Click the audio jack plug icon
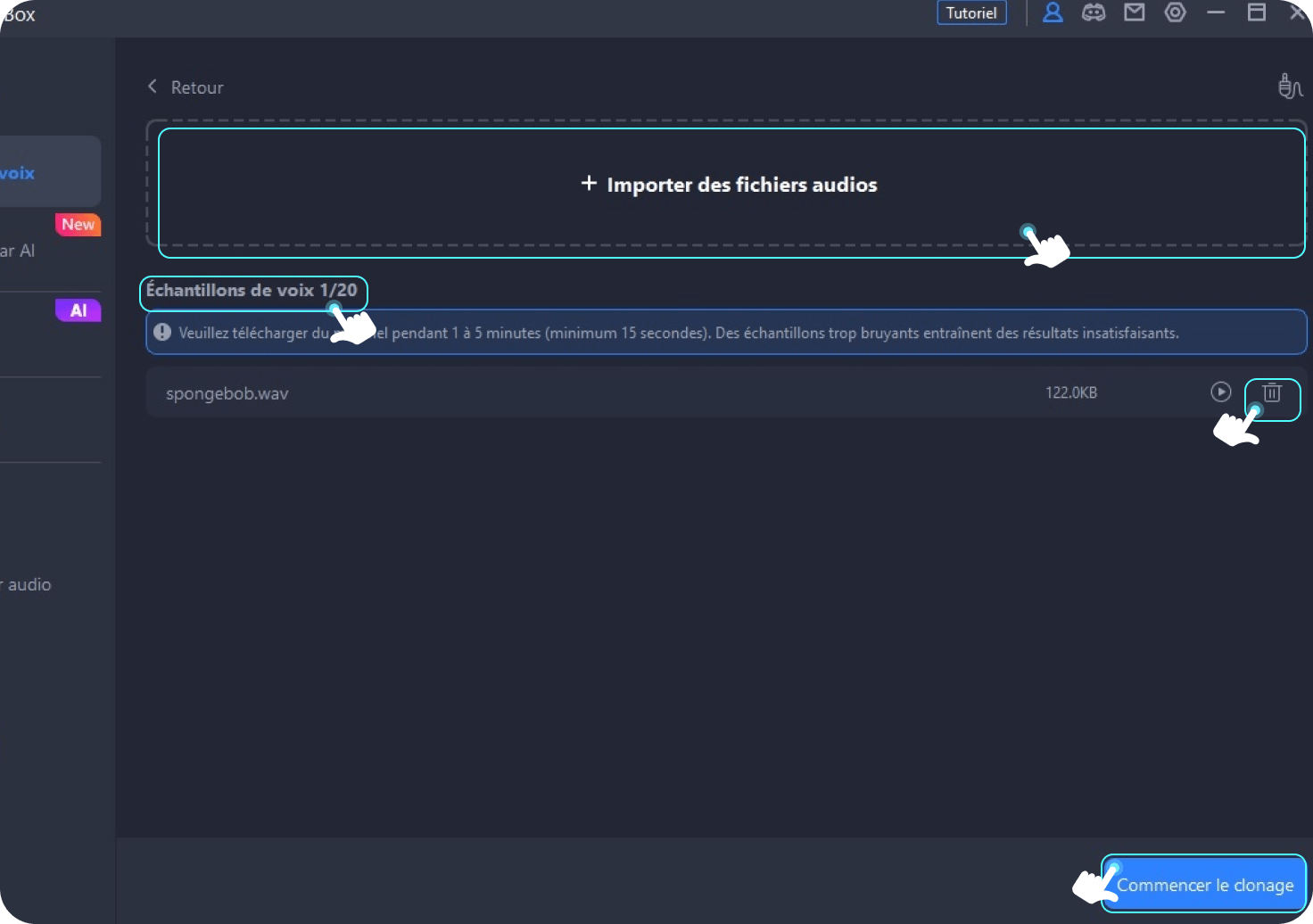 click(1290, 87)
